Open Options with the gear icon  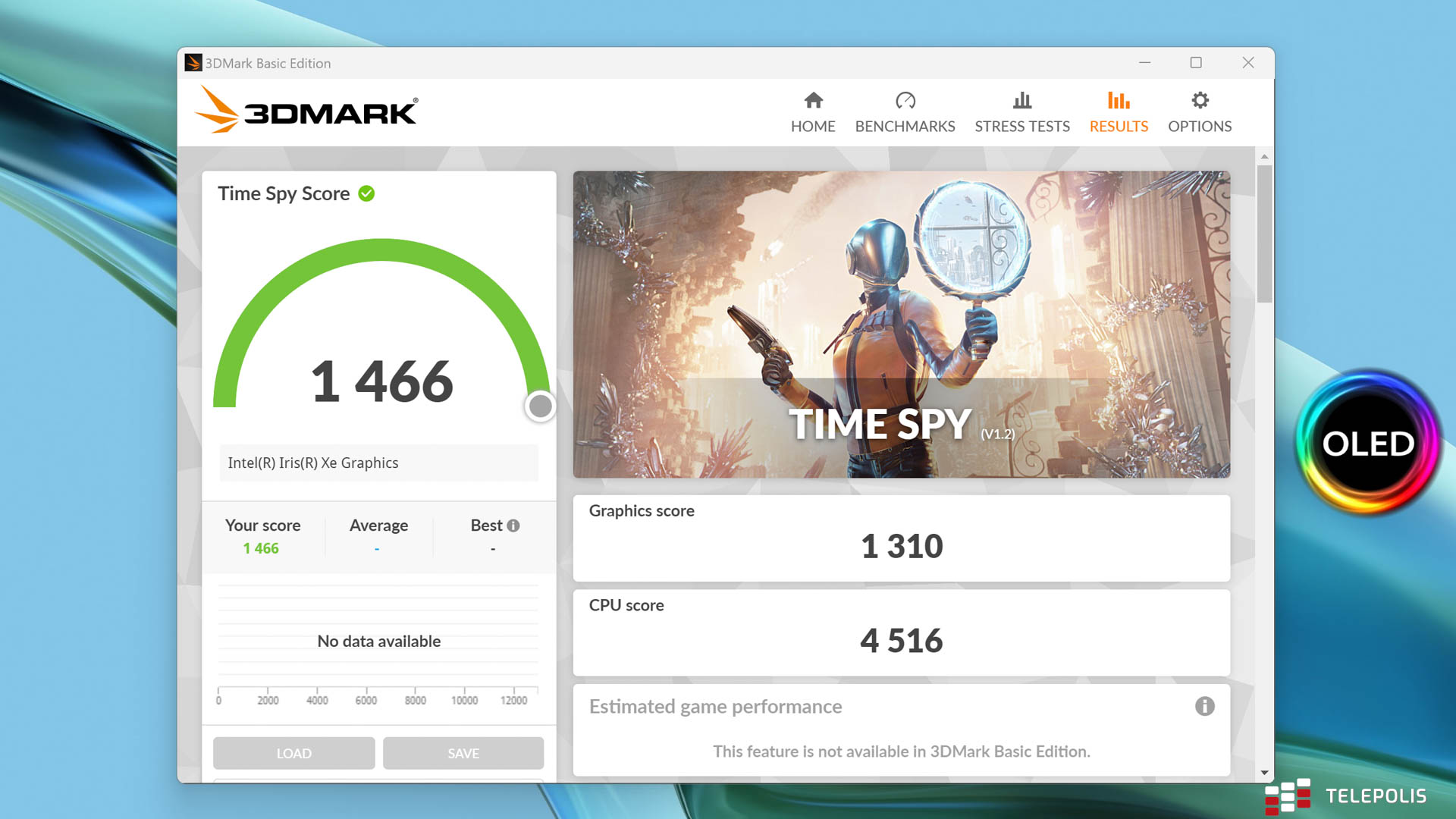point(1200,100)
